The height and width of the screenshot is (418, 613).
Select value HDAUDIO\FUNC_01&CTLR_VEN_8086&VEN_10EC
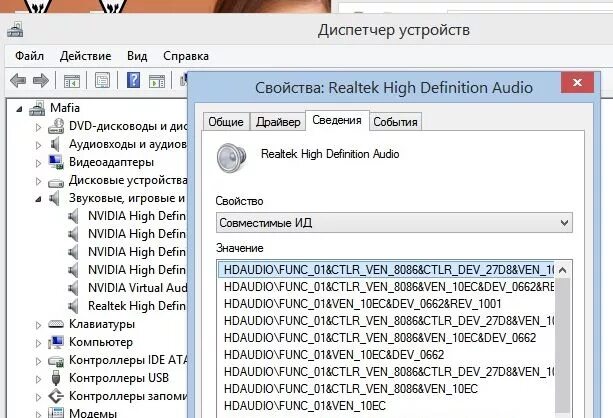point(351,389)
